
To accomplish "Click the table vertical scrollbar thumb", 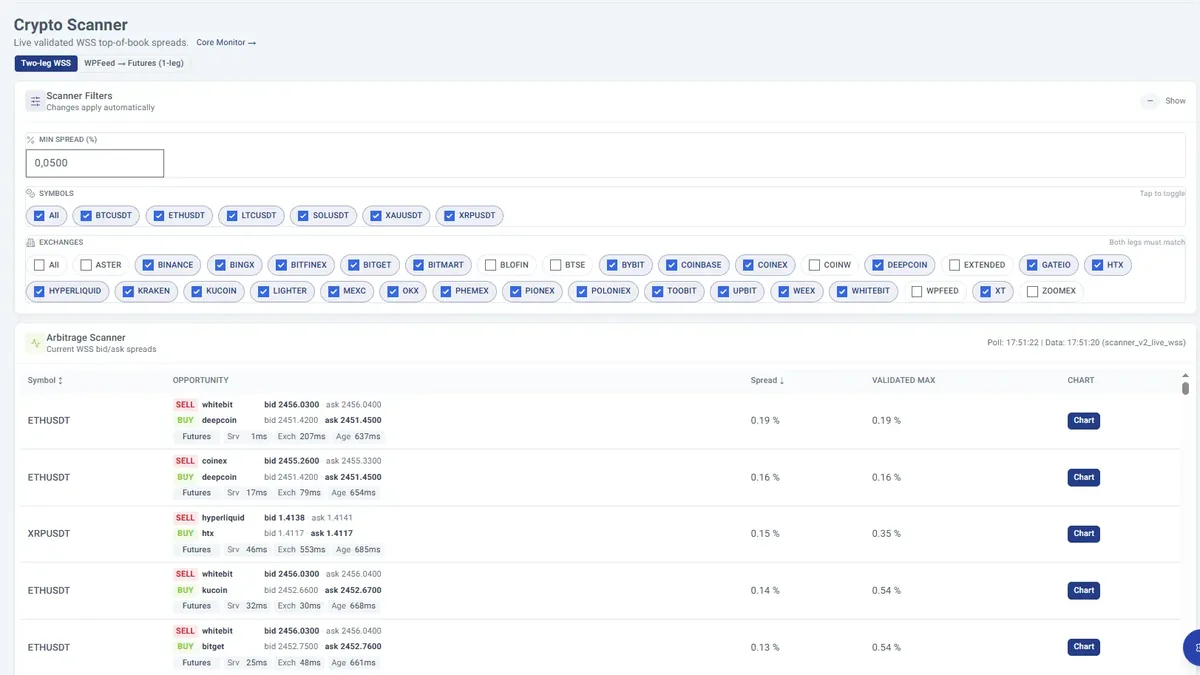I will 1185,388.
